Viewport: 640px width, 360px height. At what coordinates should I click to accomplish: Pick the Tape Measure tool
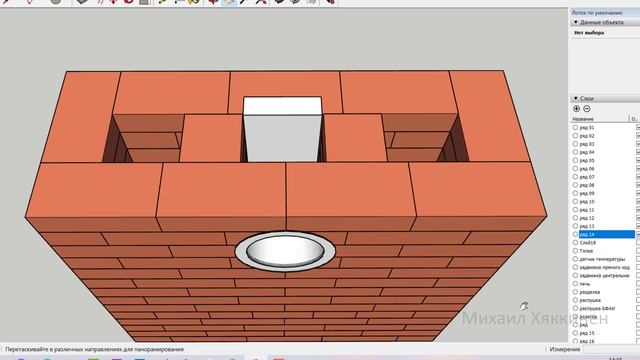tap(162, 2)
